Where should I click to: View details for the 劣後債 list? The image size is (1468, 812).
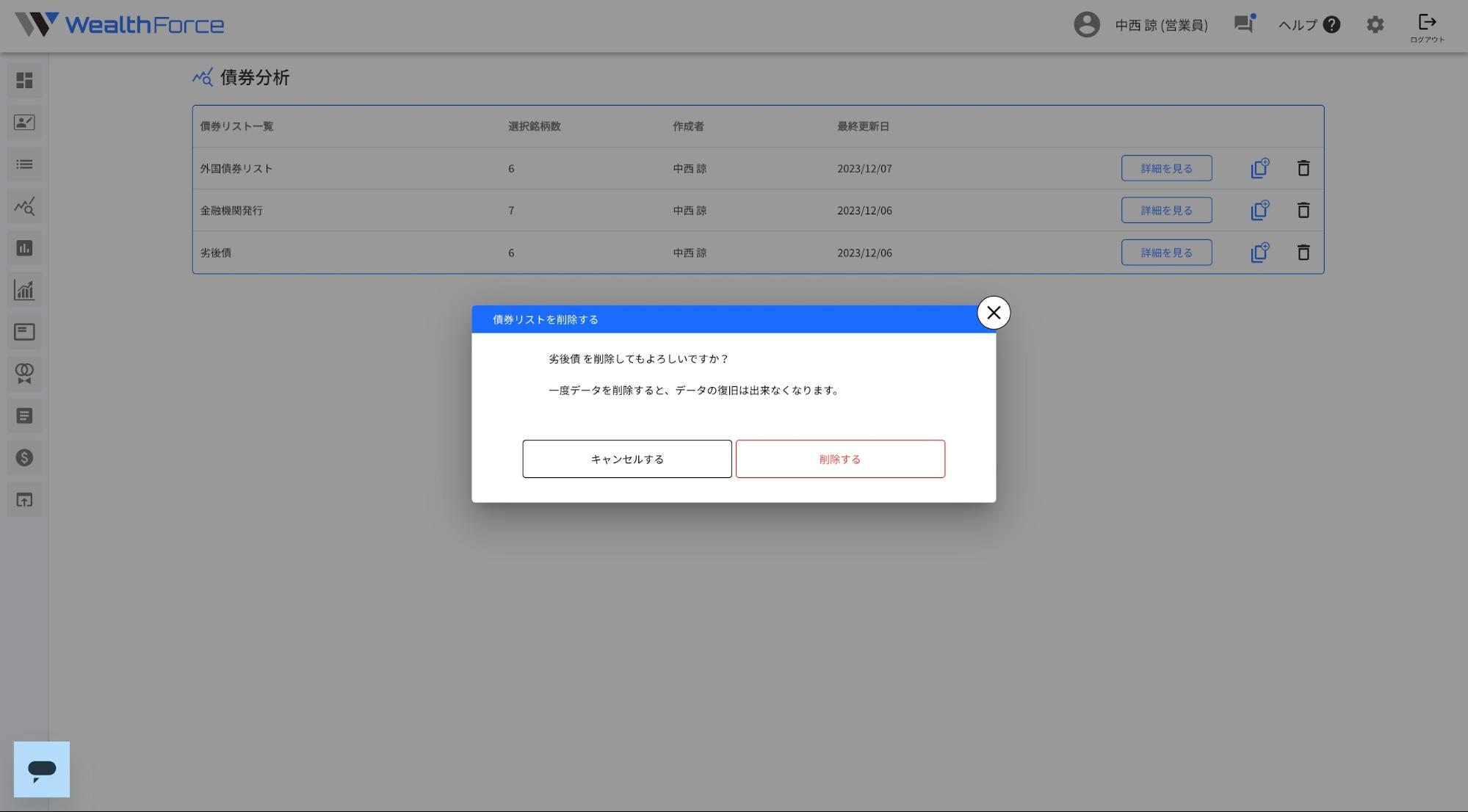pos(1165,253)
